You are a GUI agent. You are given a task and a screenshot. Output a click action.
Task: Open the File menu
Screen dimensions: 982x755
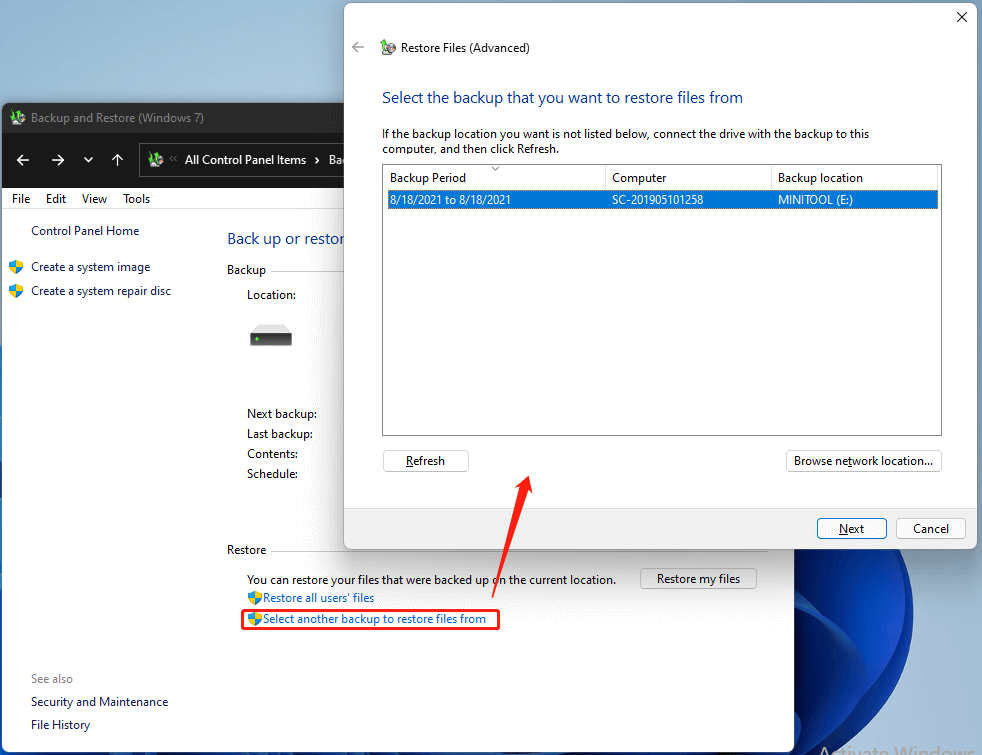click(x=21, y=198)
